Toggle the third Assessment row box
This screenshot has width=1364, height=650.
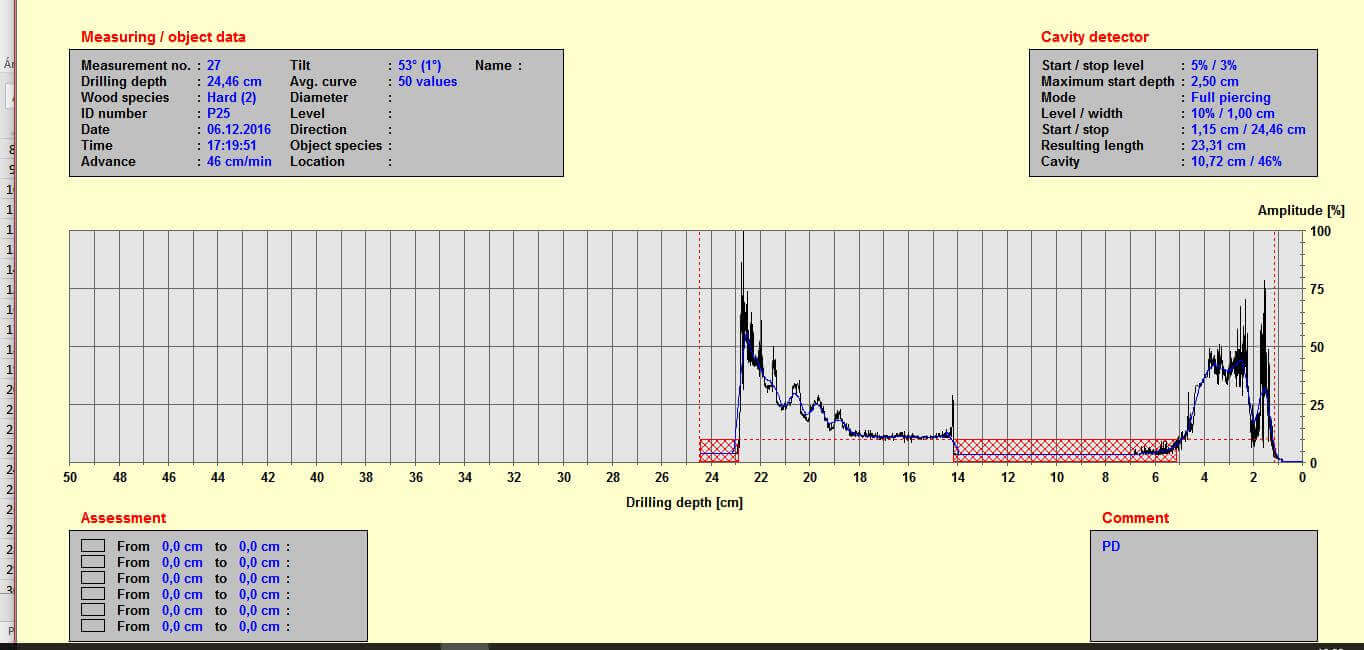click(x=92, y=578)
